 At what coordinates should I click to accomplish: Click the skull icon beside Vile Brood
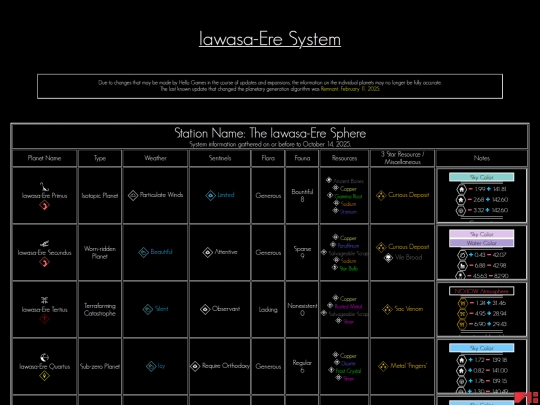pos(388,258)
